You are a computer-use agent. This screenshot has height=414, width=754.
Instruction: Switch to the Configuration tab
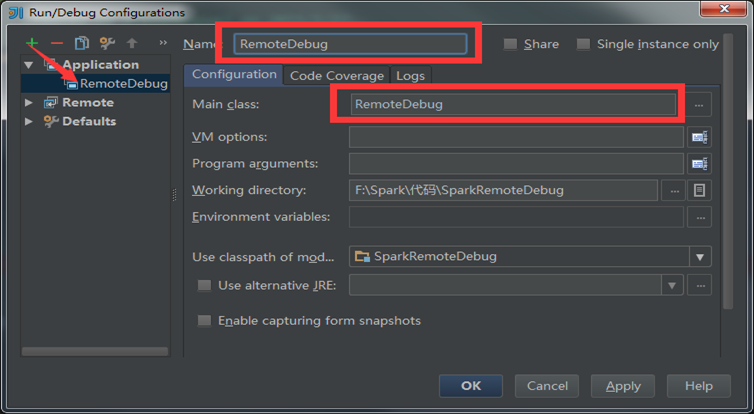(x=234, y=75)
